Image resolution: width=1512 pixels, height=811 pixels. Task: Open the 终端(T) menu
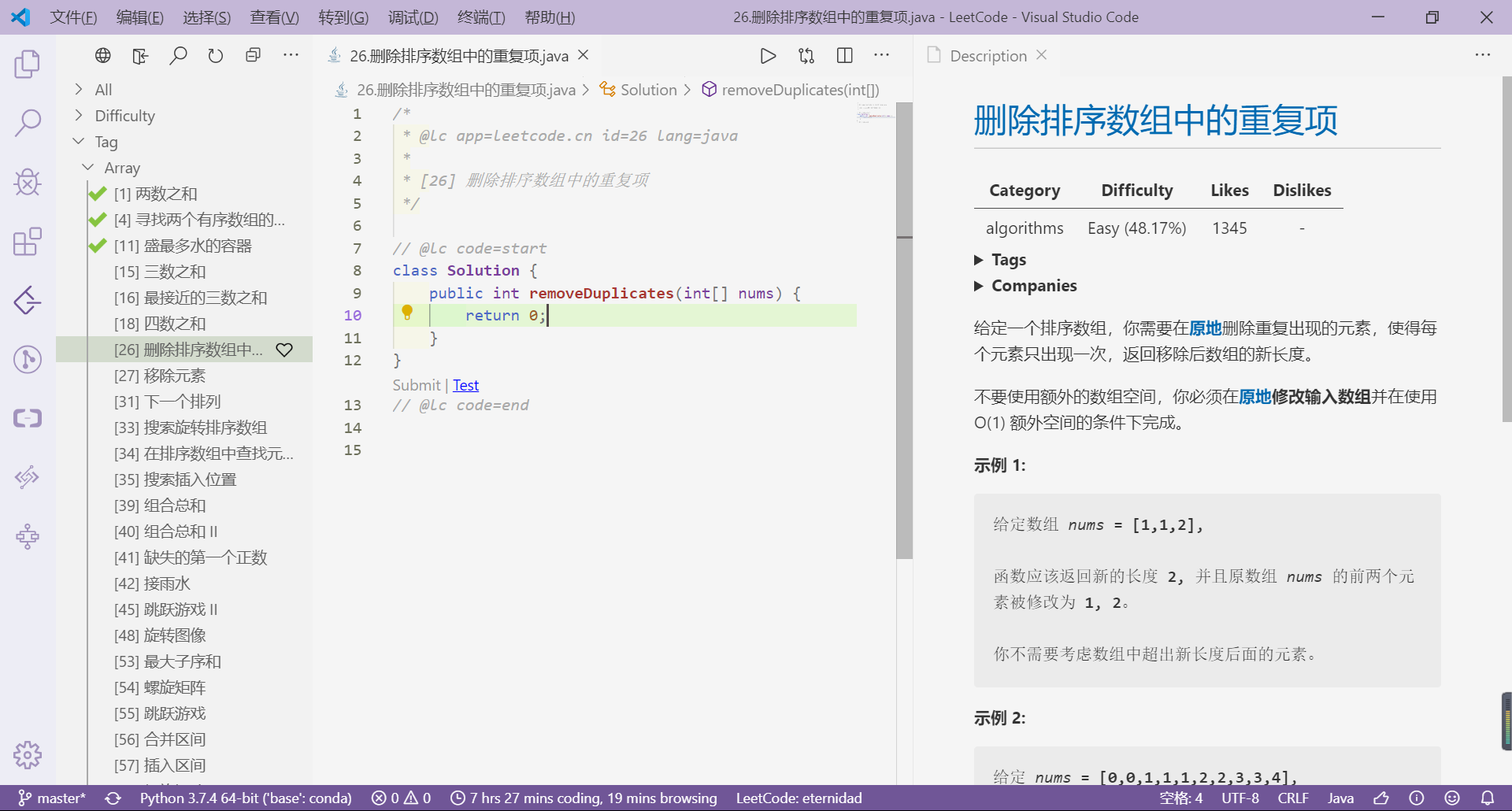click(x=481, y=17)
